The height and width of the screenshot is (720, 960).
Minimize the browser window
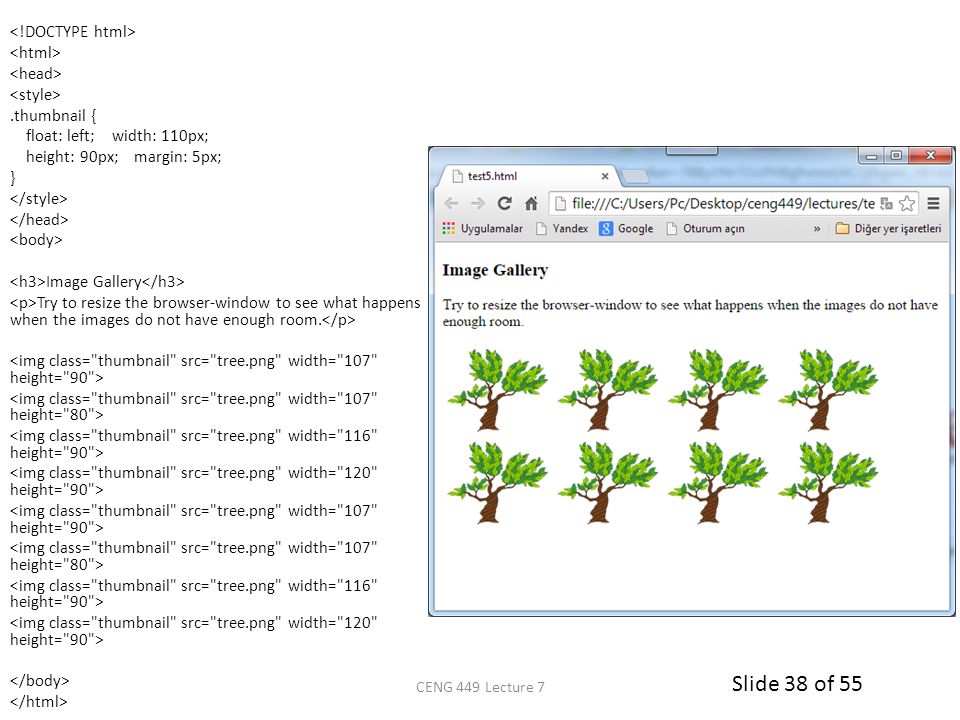tap(871, 156)
